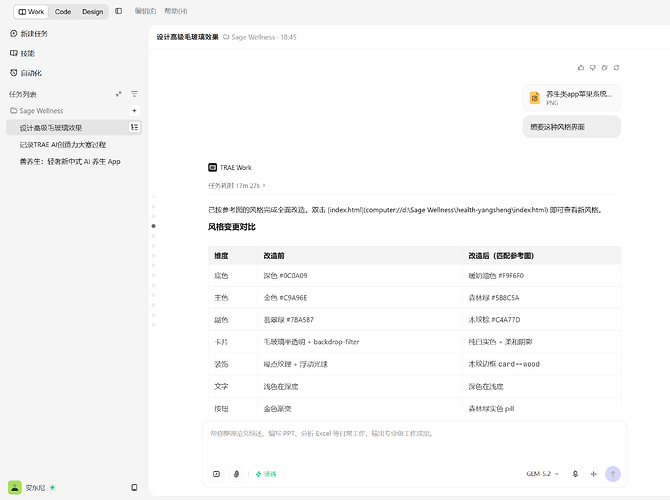The image size is (670, 500).
Task: Click the thumbs-up icon on the response
Action: click(580, 68)
